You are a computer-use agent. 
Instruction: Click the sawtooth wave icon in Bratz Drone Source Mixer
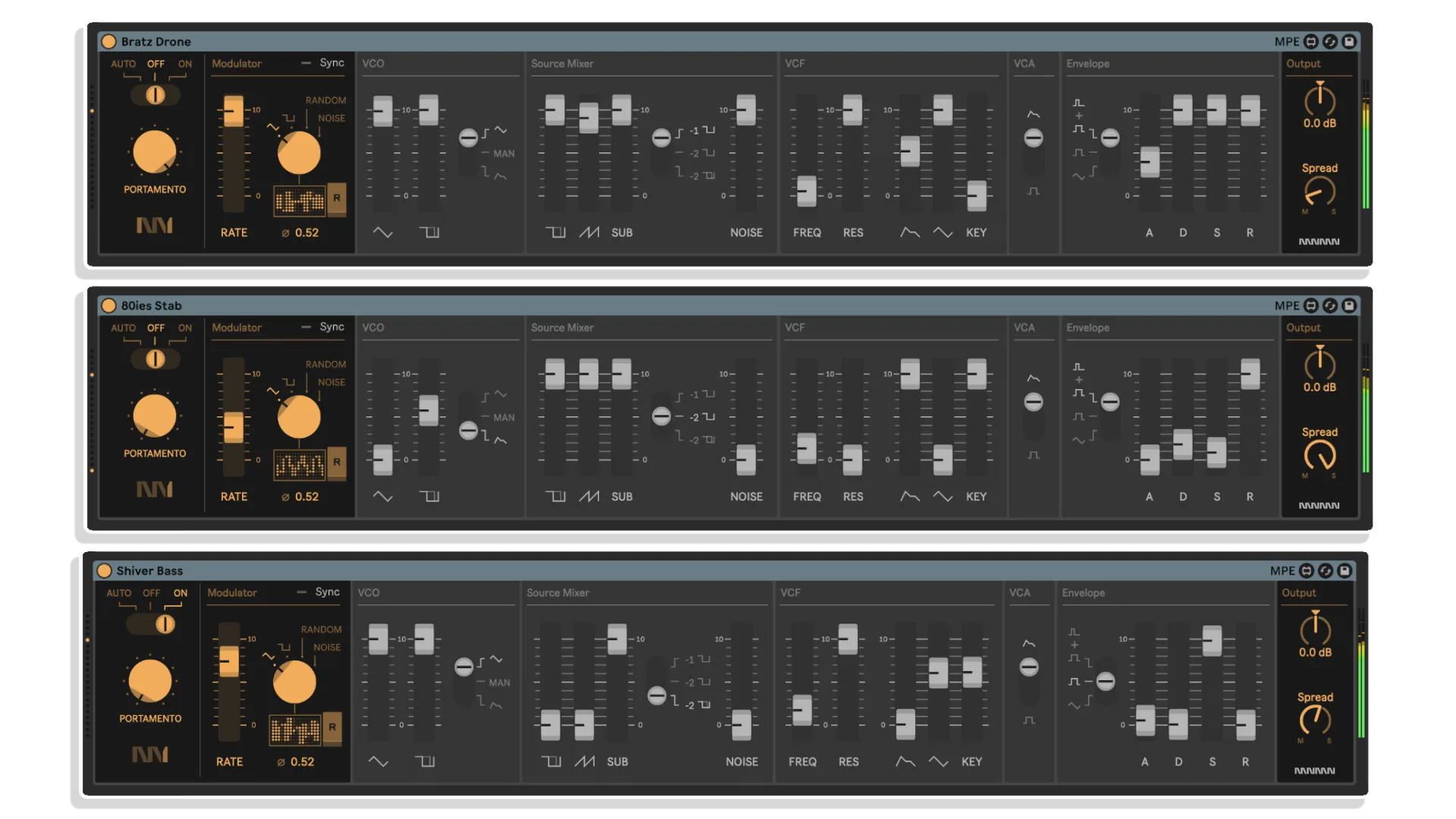589,233
